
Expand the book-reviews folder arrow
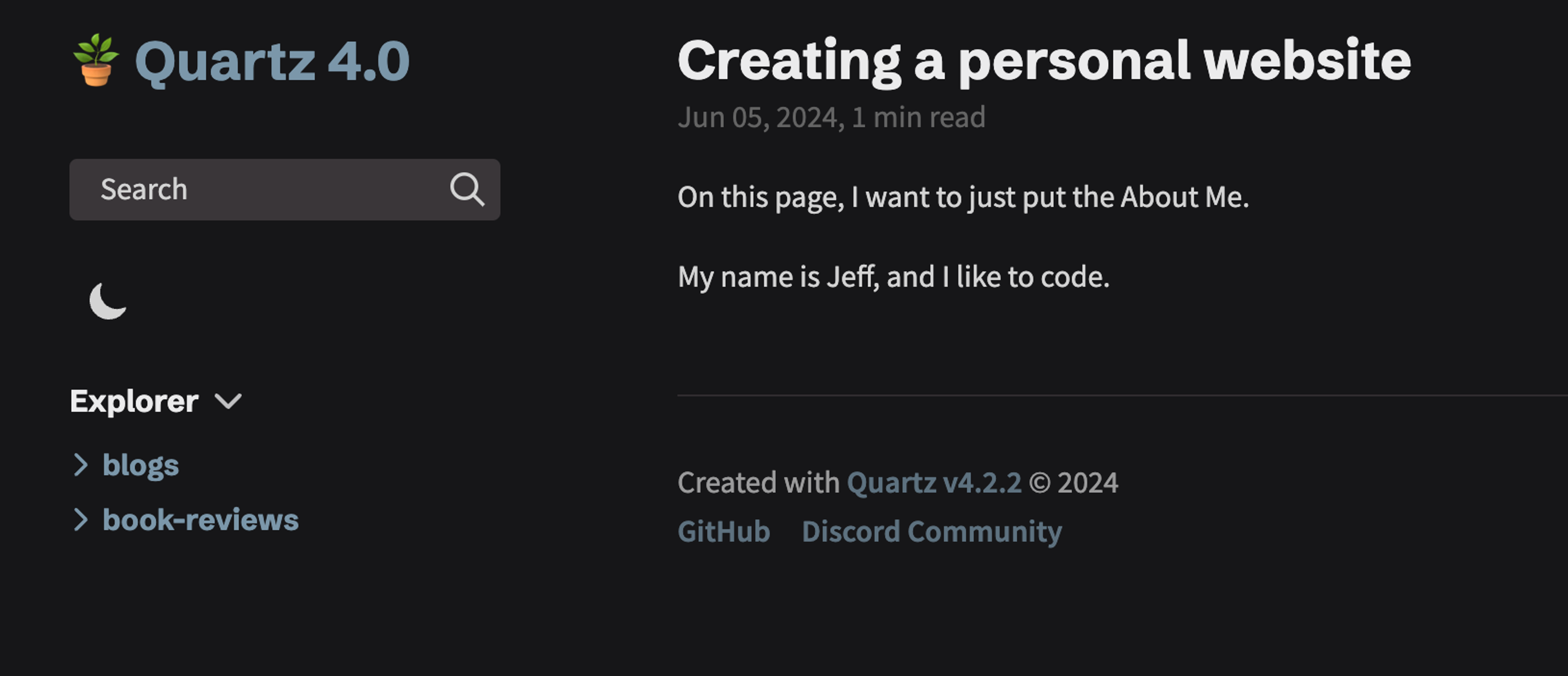tap(80, 520)
